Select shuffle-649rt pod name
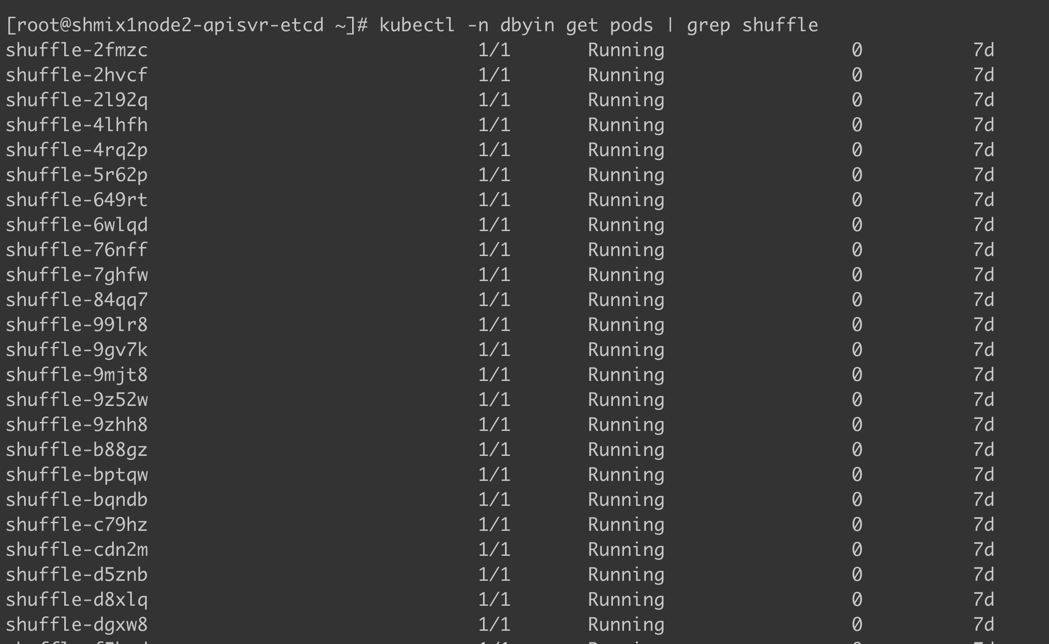This screenshot has width=1049, height=644. point(77,200)
